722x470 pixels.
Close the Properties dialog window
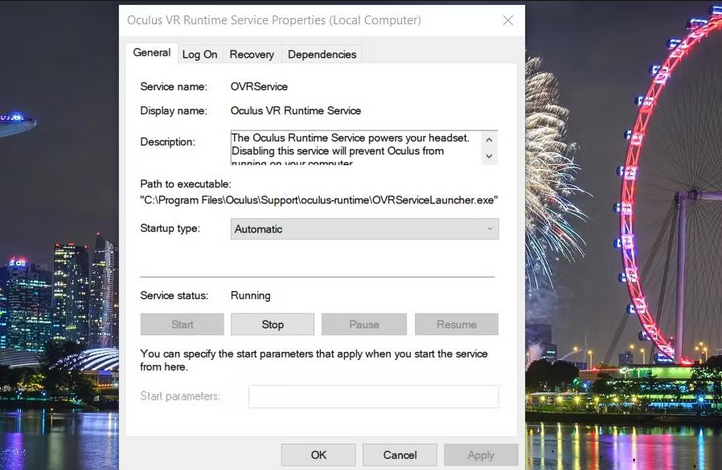tap(508, 20)
